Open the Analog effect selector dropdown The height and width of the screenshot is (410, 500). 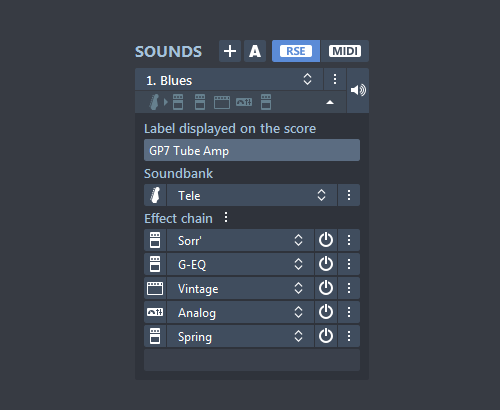coord(240,312)
